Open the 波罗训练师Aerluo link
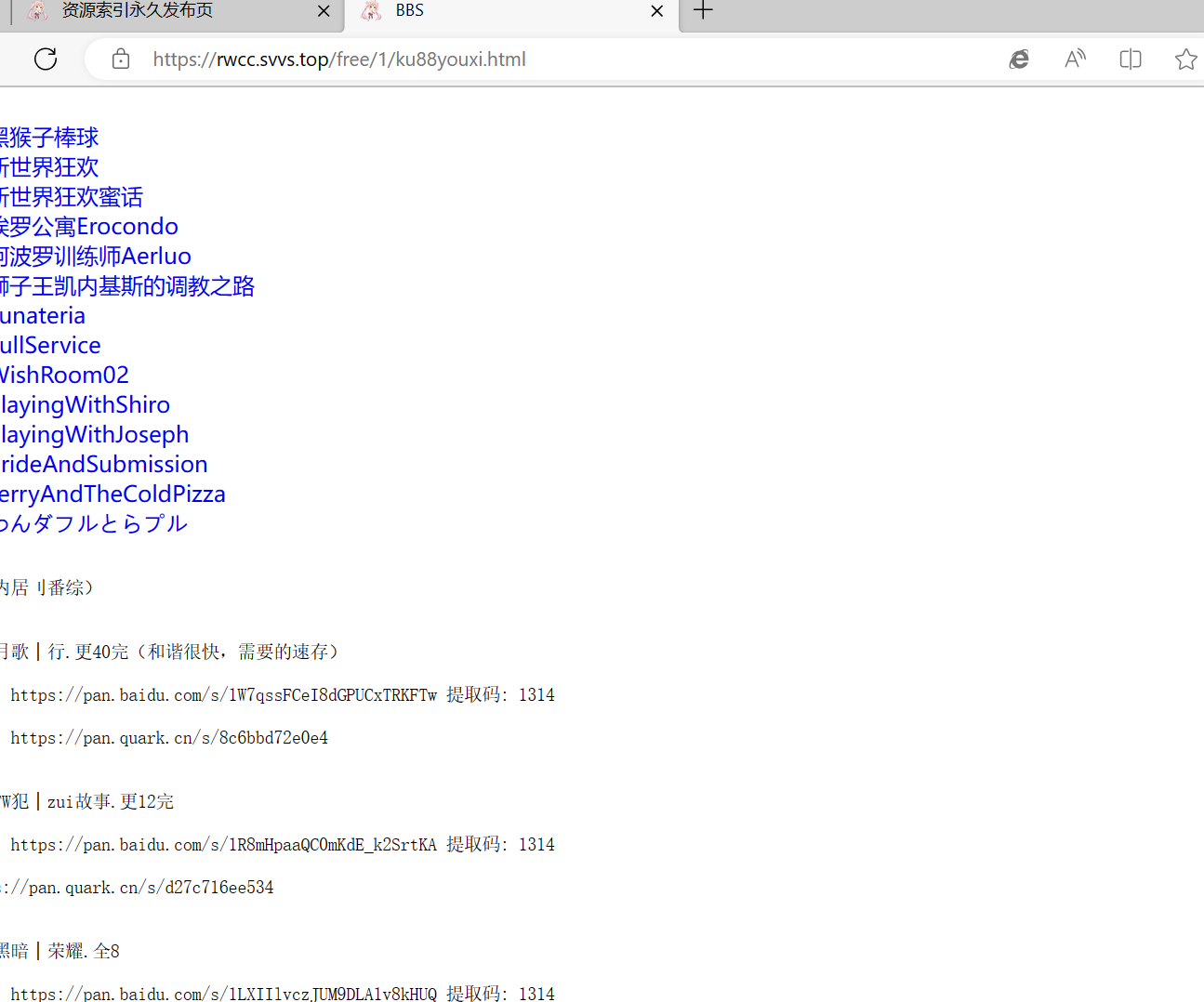Viewport: 1204px width, 1002px height. coord(97,257)
